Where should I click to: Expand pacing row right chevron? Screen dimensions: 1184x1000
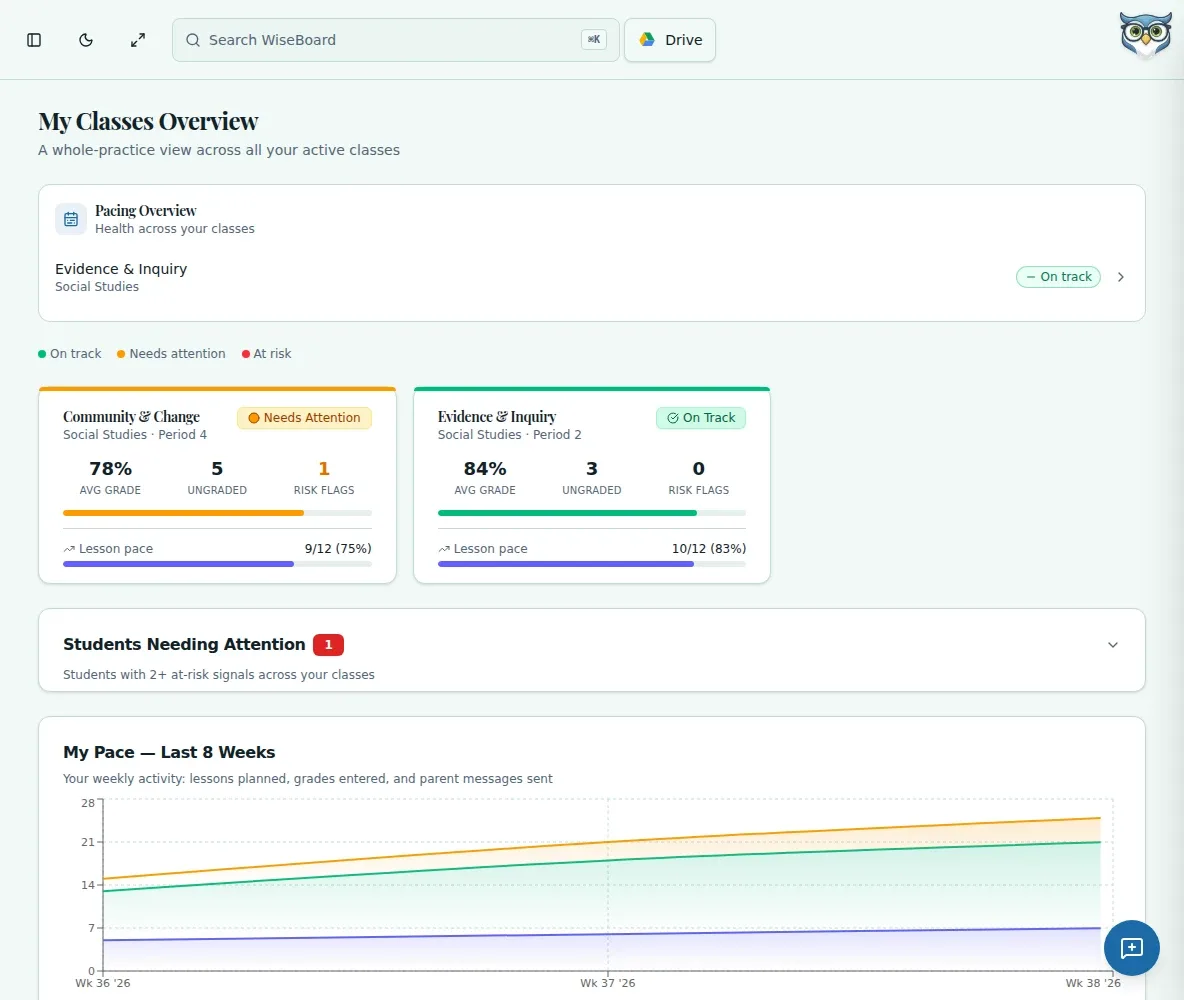(1121, 277)
